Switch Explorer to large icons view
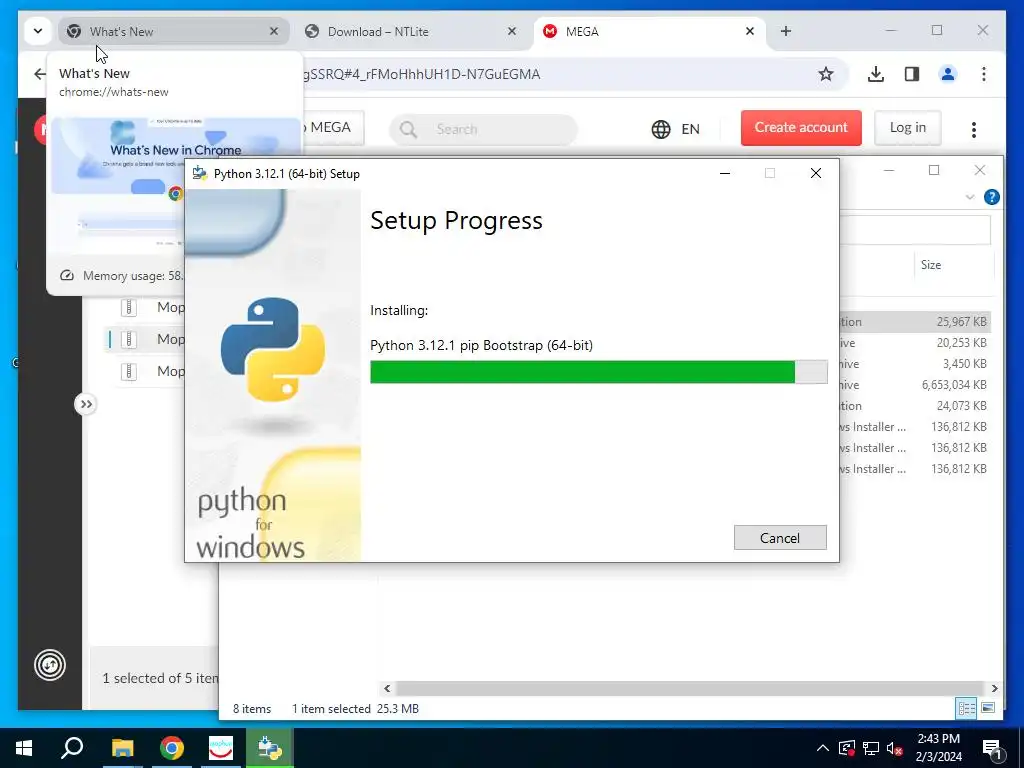Screen dimensions: 1024x768 pos(988,708)
